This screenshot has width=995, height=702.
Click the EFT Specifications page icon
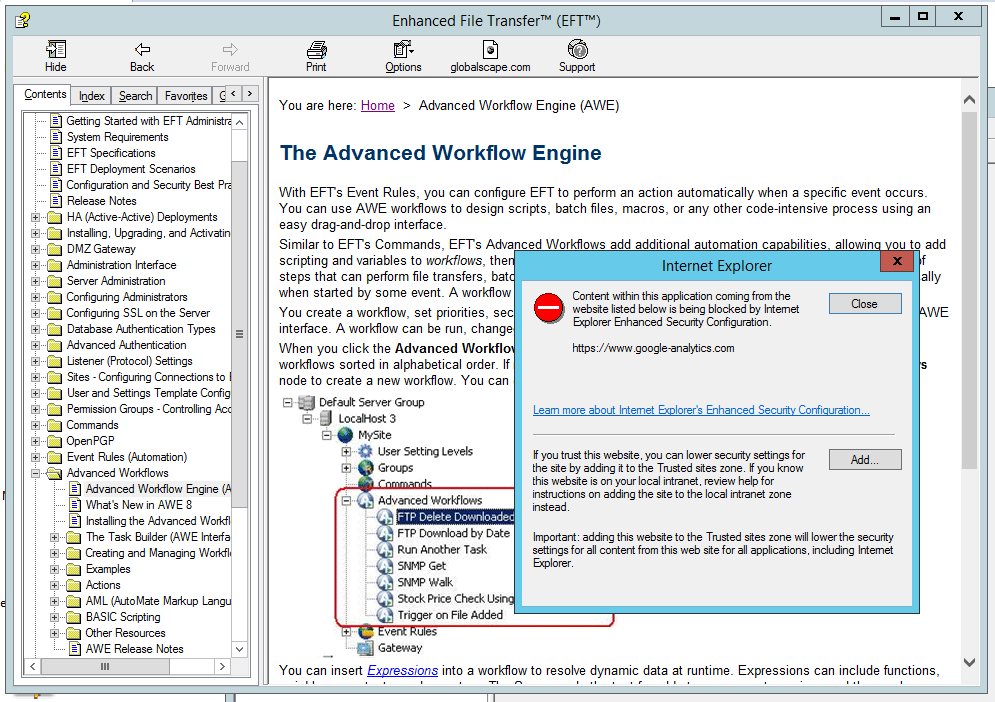point(56,152)
